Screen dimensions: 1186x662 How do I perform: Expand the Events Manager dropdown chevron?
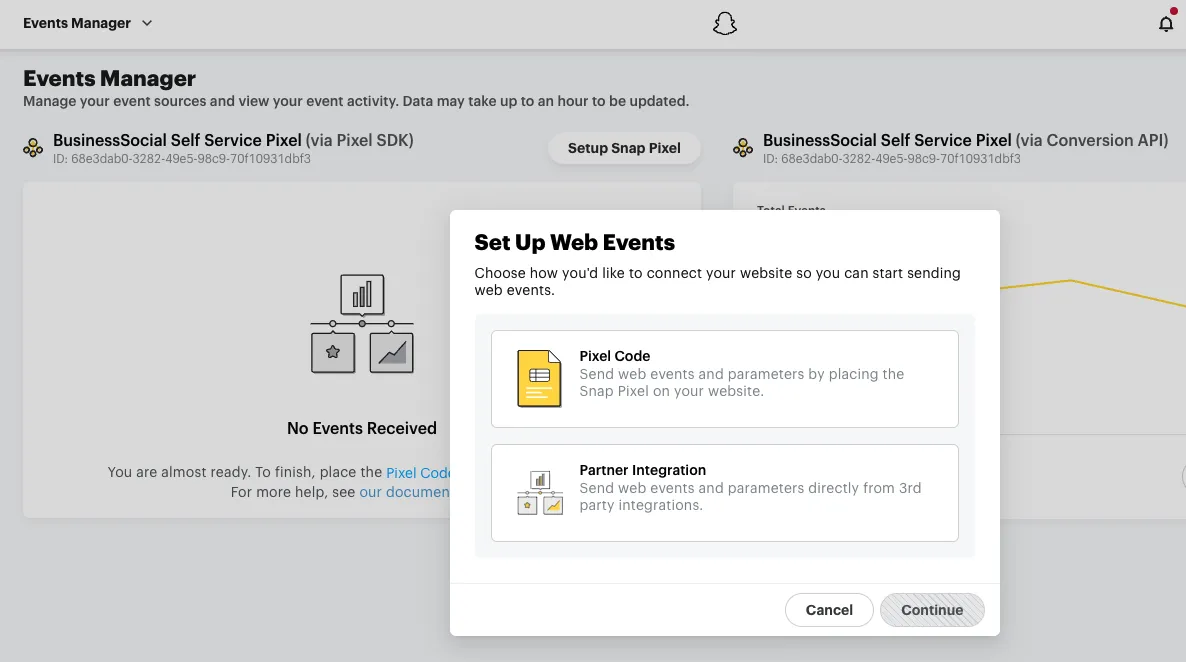147,23
